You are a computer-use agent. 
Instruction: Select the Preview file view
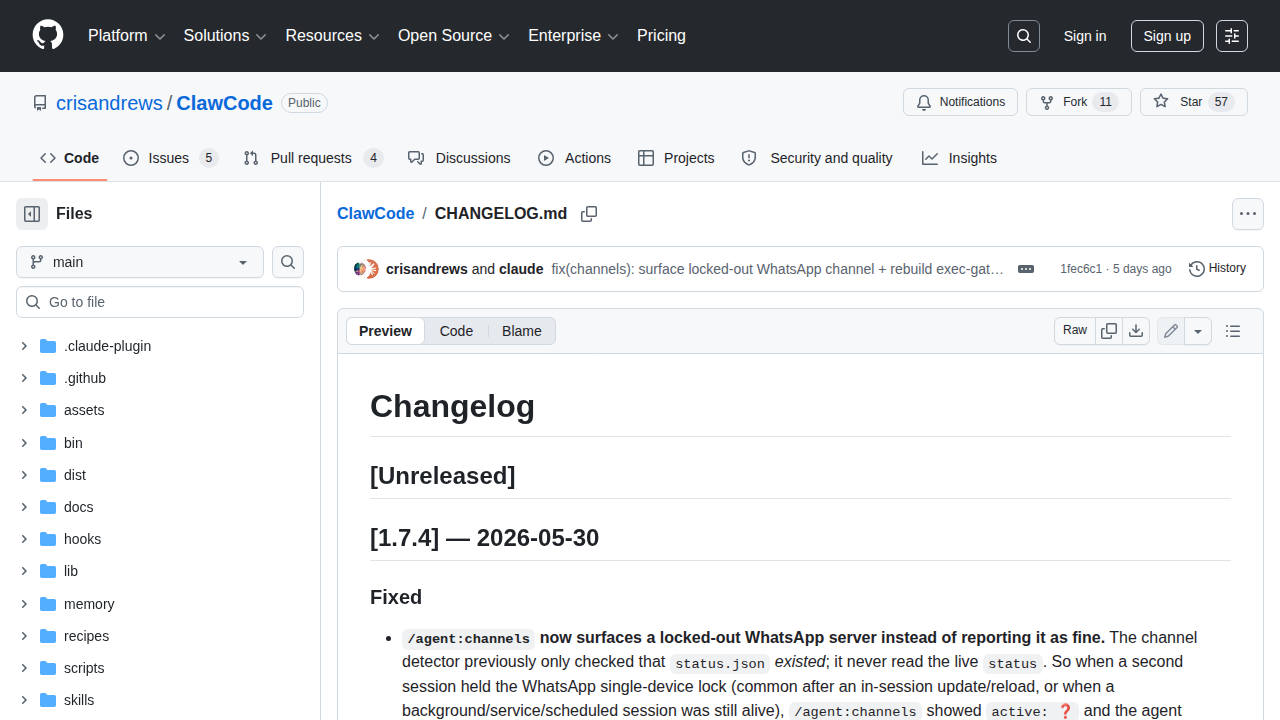pyautogui.click(x=385, y=331)
